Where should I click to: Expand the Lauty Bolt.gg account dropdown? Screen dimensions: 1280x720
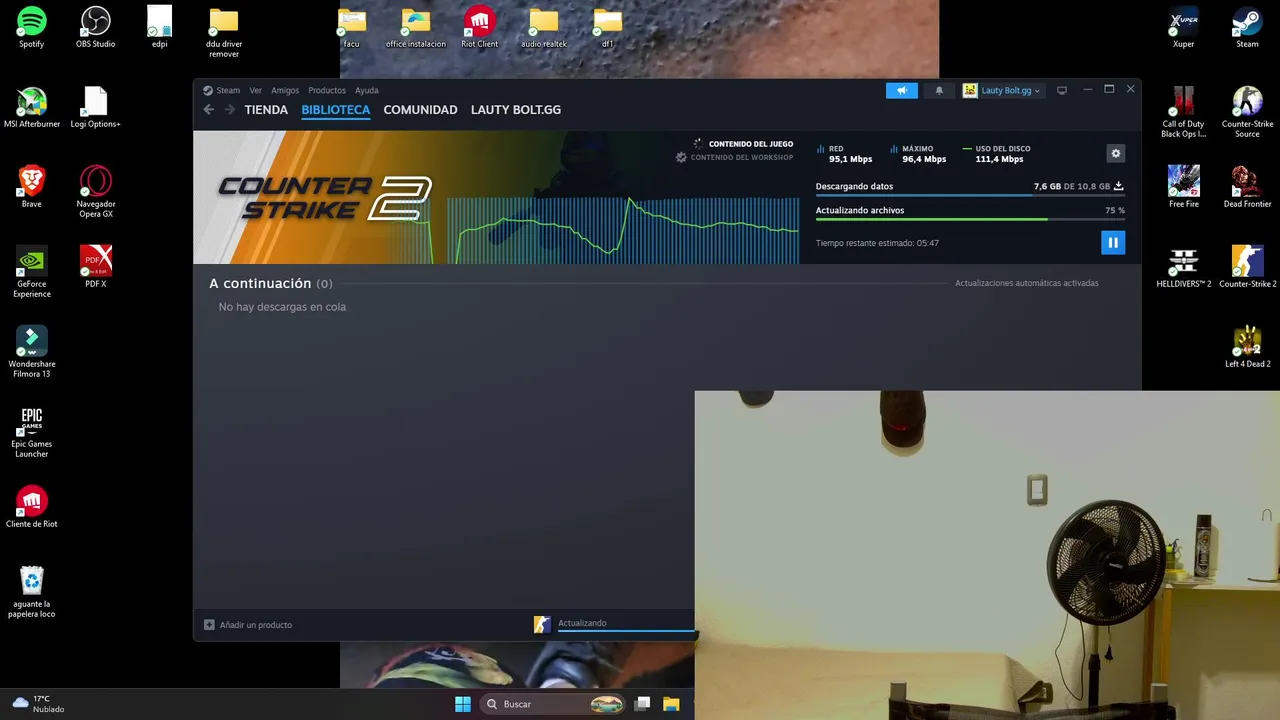coord(1002,90)
